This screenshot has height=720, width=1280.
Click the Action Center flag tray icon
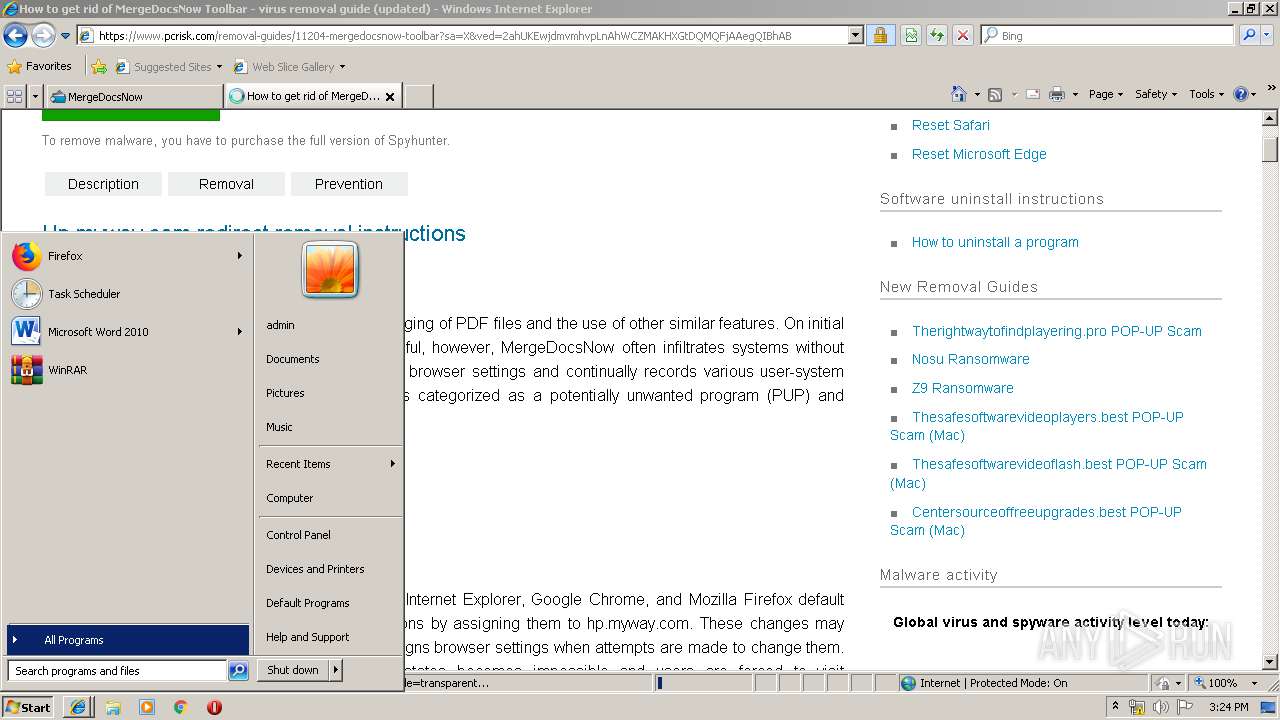[x=1185, y=707]
